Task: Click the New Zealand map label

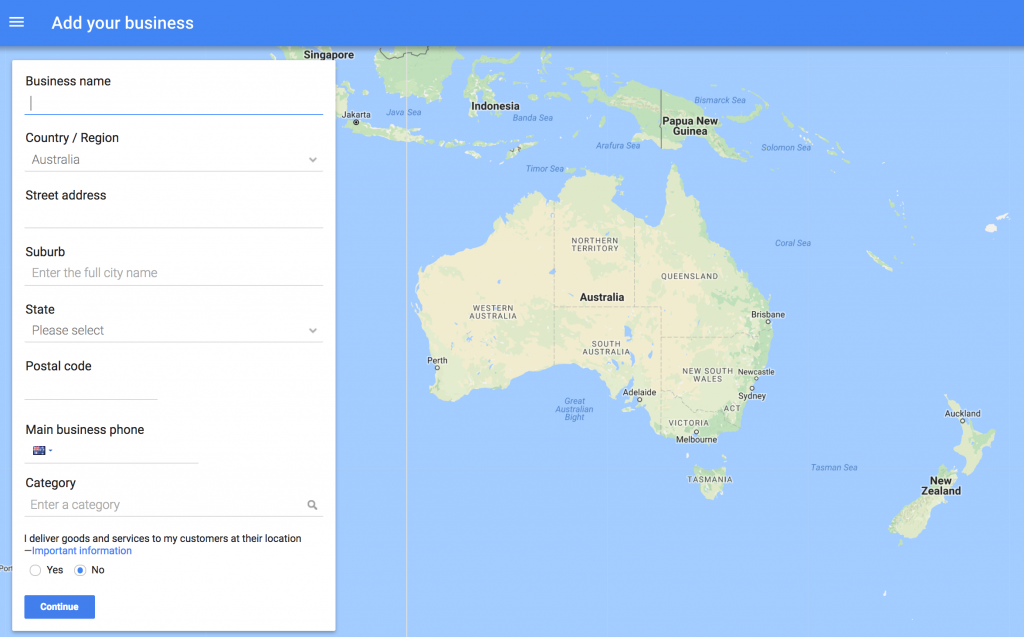Action: (x=941, y=486)
